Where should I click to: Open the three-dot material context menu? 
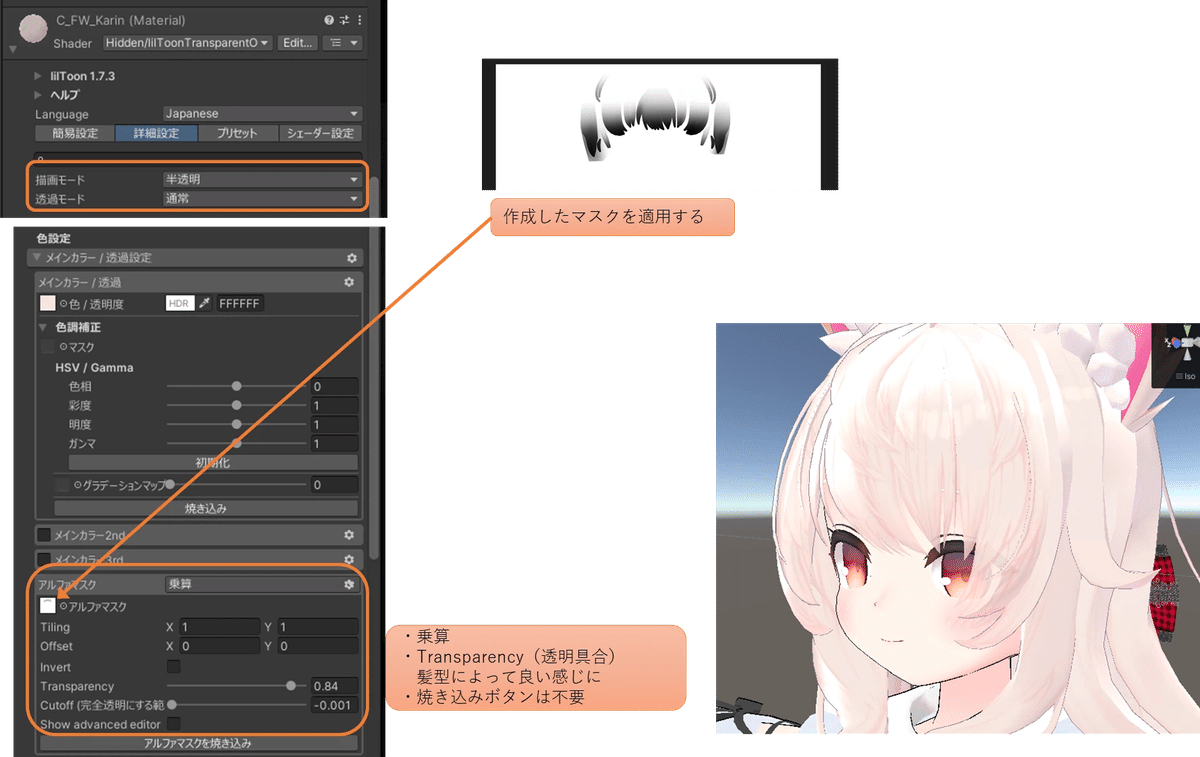360,20
